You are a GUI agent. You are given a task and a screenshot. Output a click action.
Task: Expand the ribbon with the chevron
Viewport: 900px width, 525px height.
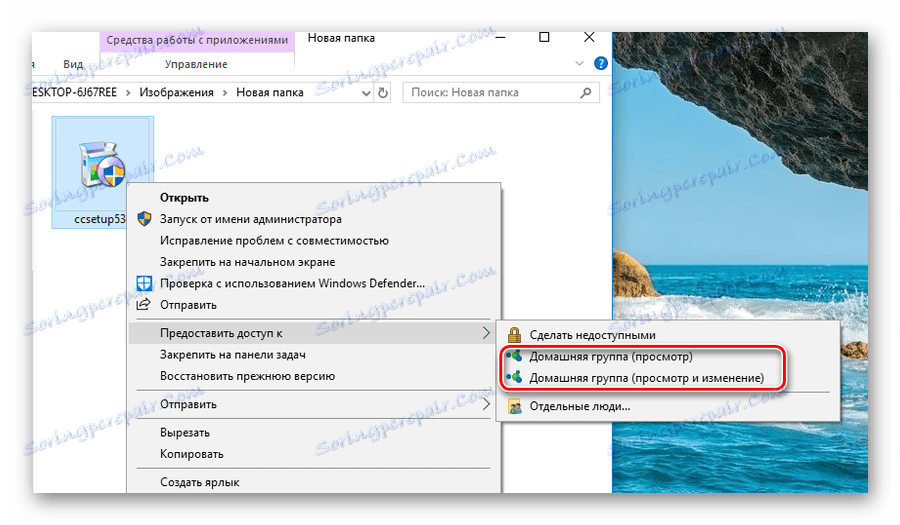coord(579,63)
